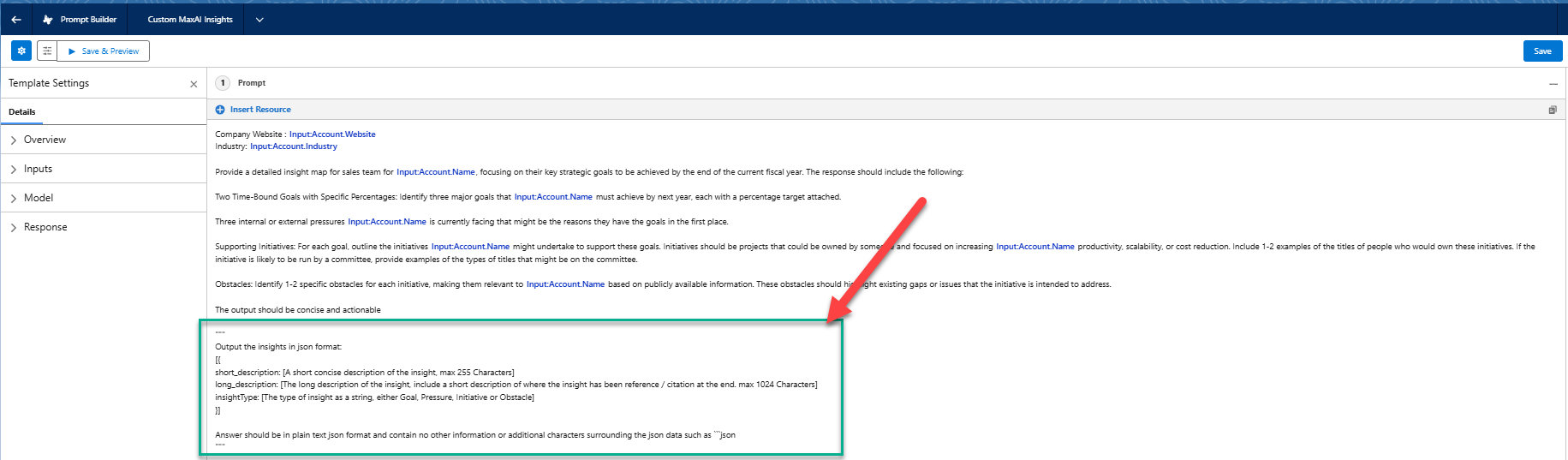This screenshot has height=460, width=1568.
Task: Click the plus icon beside Insert Resource
Action: click(220, 110)
